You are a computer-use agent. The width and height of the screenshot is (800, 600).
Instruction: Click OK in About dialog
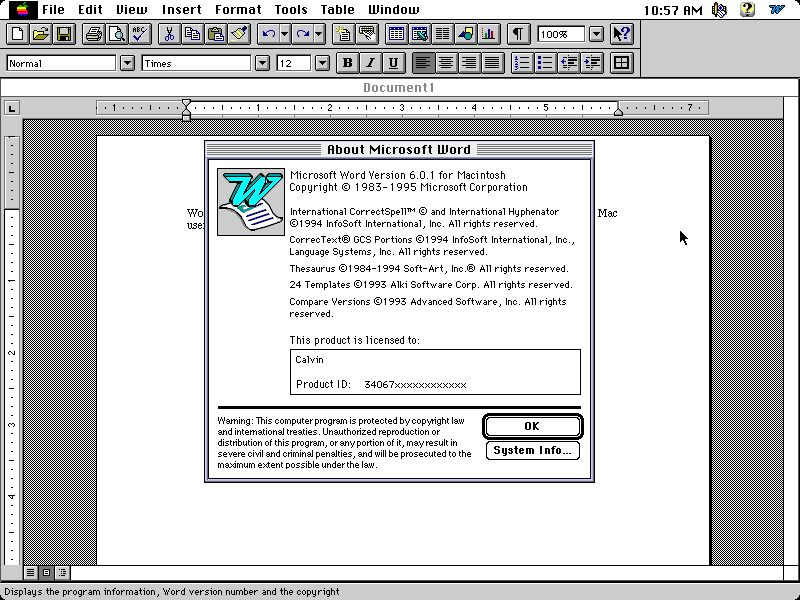point(532,426)
